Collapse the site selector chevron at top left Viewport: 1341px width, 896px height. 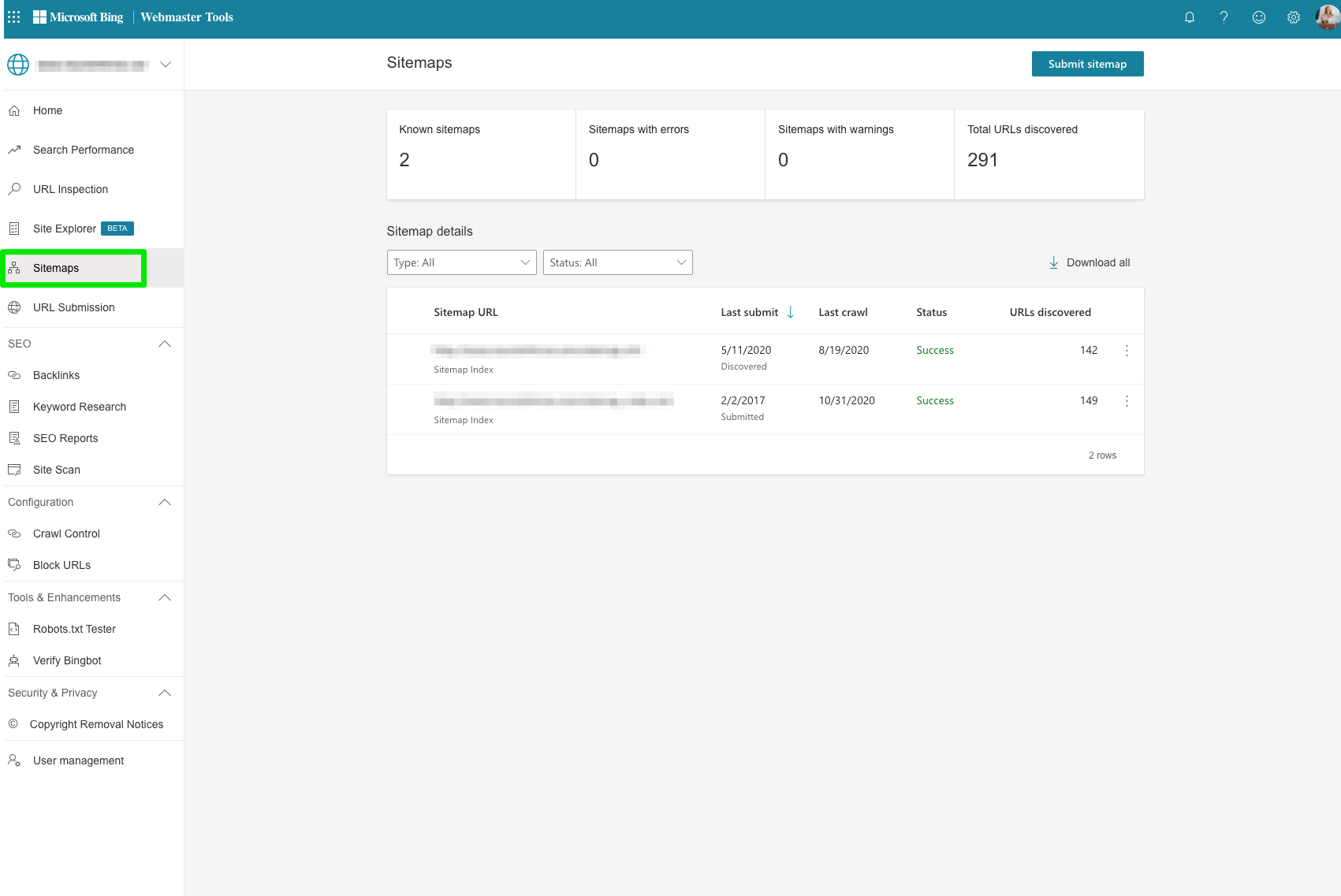tap(165, 64)
